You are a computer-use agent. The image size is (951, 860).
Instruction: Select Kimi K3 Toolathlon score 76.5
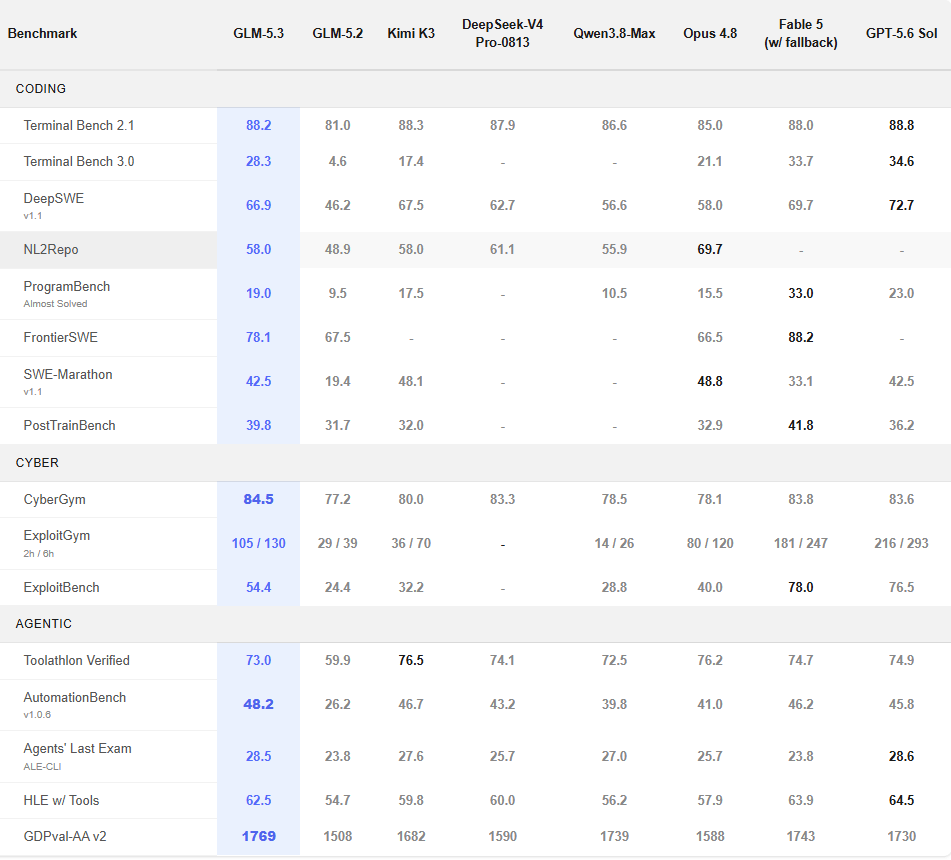tap(411, 660)
